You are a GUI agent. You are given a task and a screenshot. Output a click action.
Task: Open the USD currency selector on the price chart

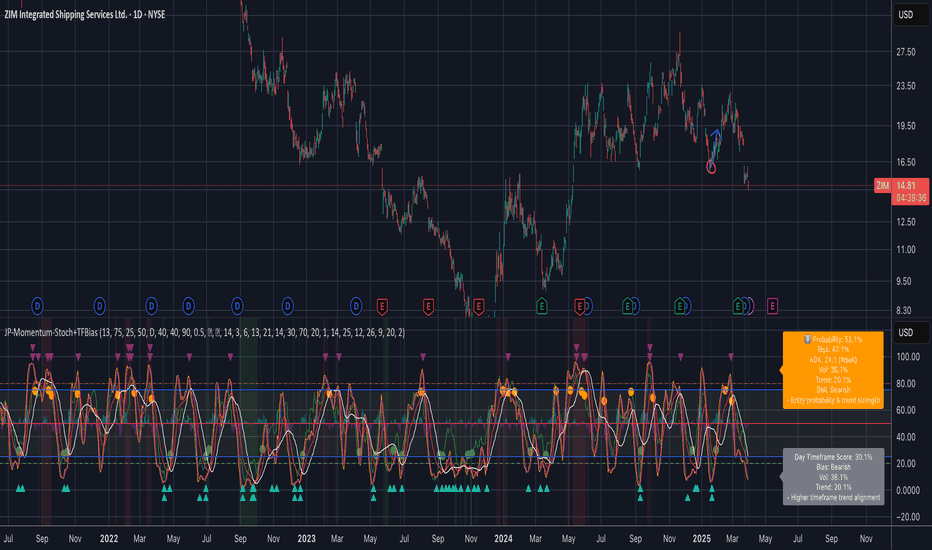point(911,15)
